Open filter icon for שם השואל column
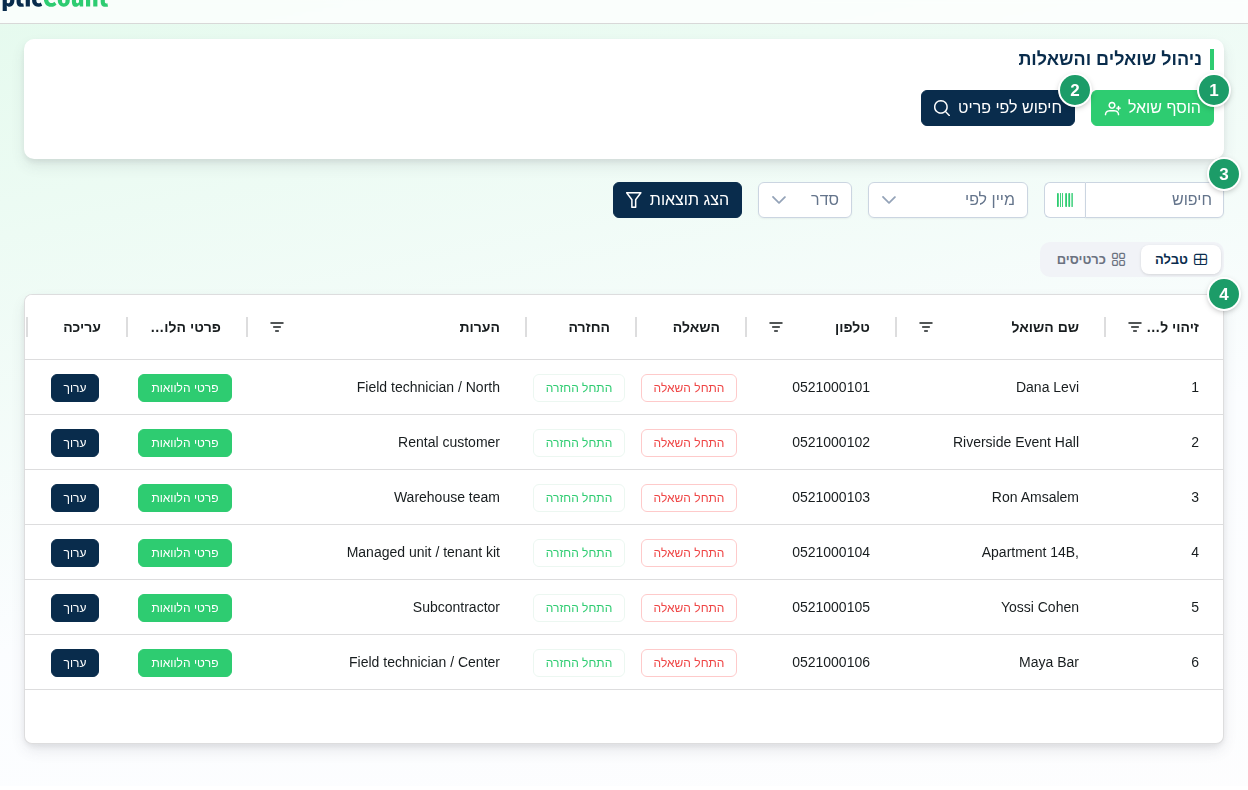Image resolution: width=1248 pixels, height=790 pixels. point(926,327)
